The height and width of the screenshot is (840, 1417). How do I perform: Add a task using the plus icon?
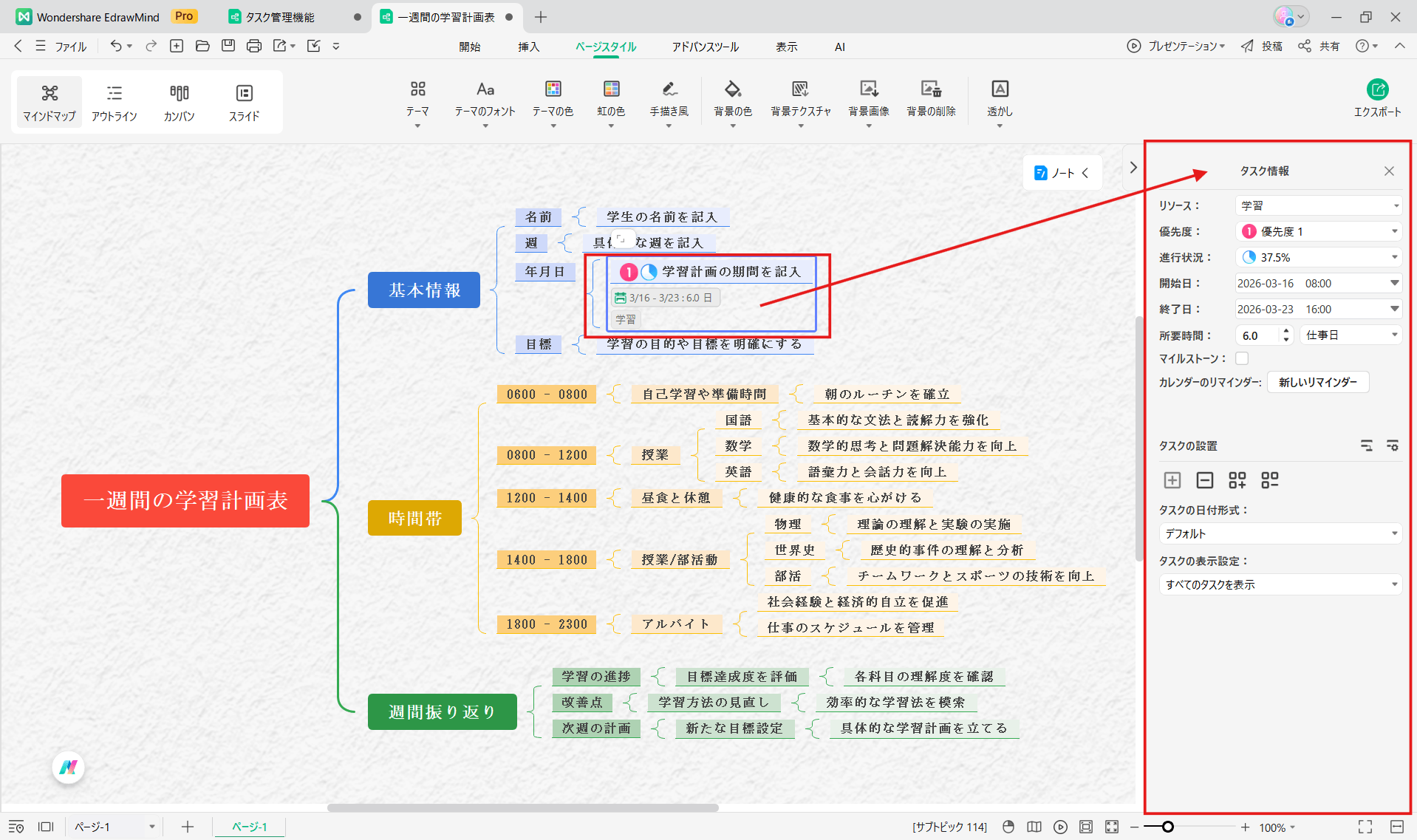pyautogui.click(x=1172, y=480)
